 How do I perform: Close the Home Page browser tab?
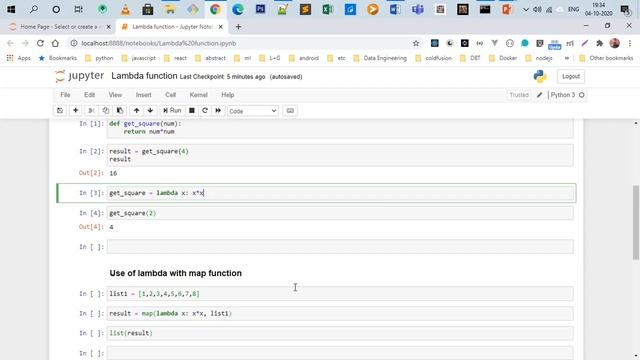(109, 27)
